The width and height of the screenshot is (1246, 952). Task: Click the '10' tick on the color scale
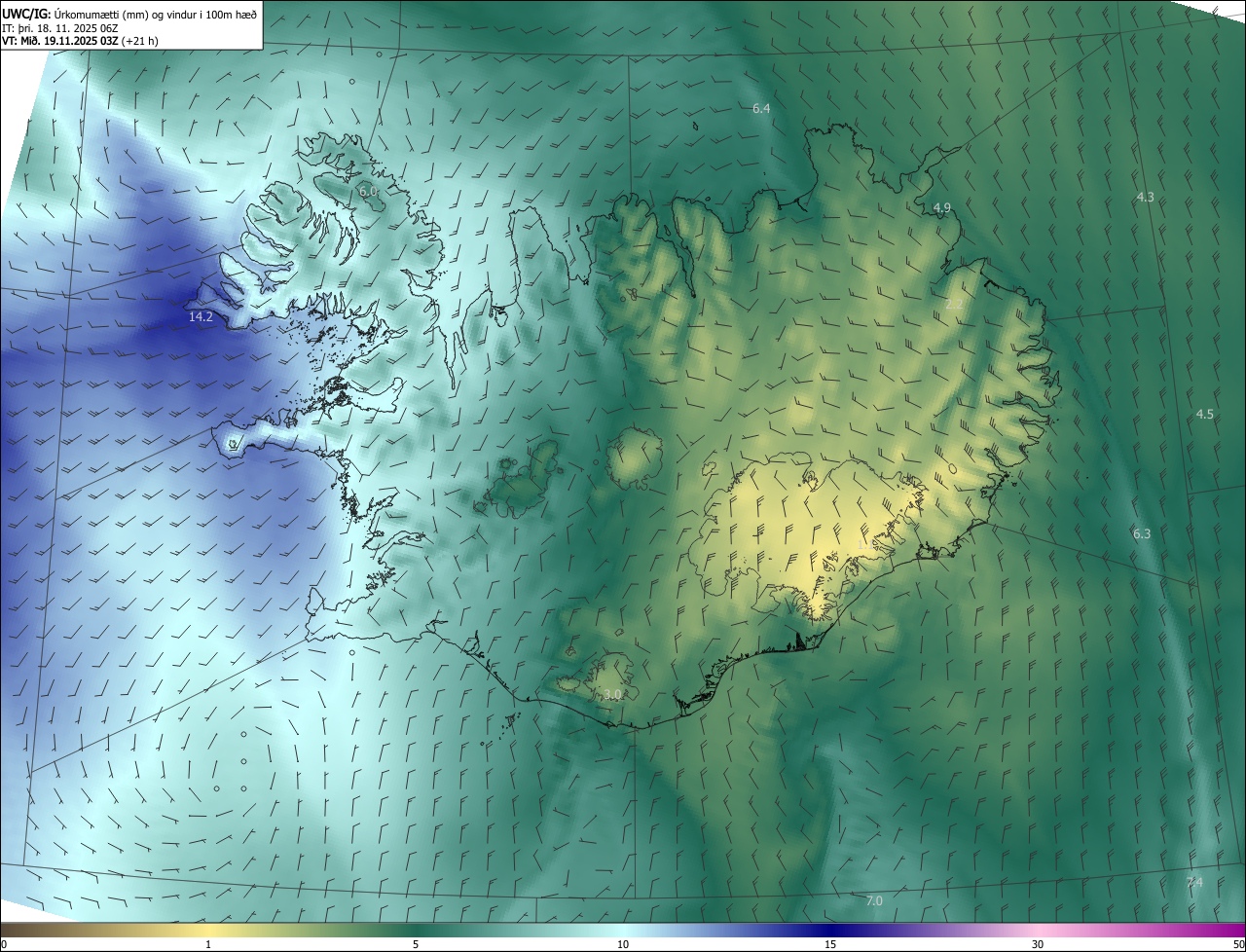(623, 945)
